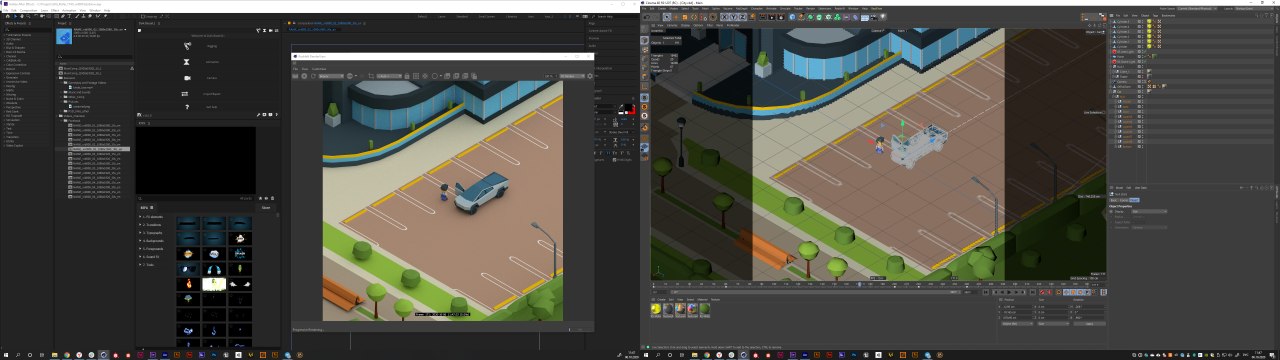Click the Play Forwards button in Cinema 4D
Image resolution: width=1280 pixels, height=360 pixels.
pyautogui.click(x=1009, y=292)
